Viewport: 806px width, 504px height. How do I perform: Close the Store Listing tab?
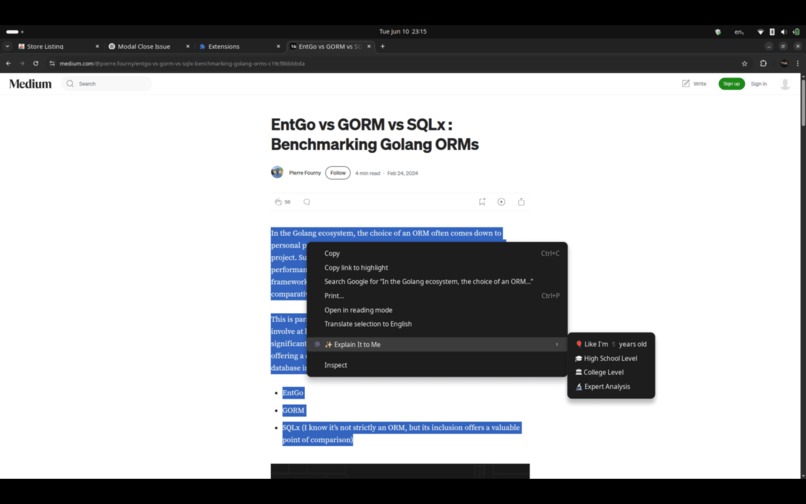pyautogui.click(x=97, y=46)
